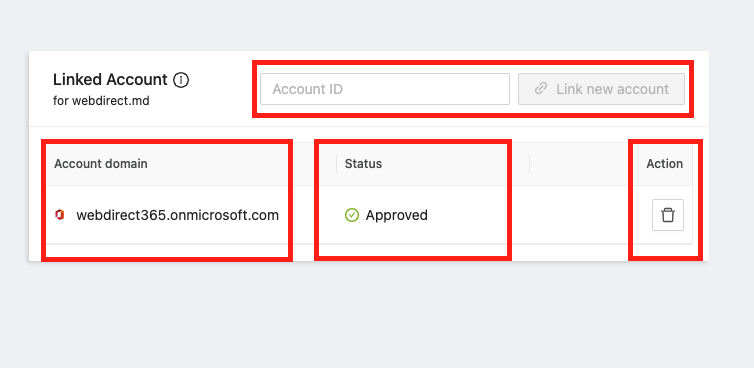The width and height of the screenshot is (754, 368).
Task: Click the Office icon next to webdirect365 domain
Action: [x=60, y=215]
